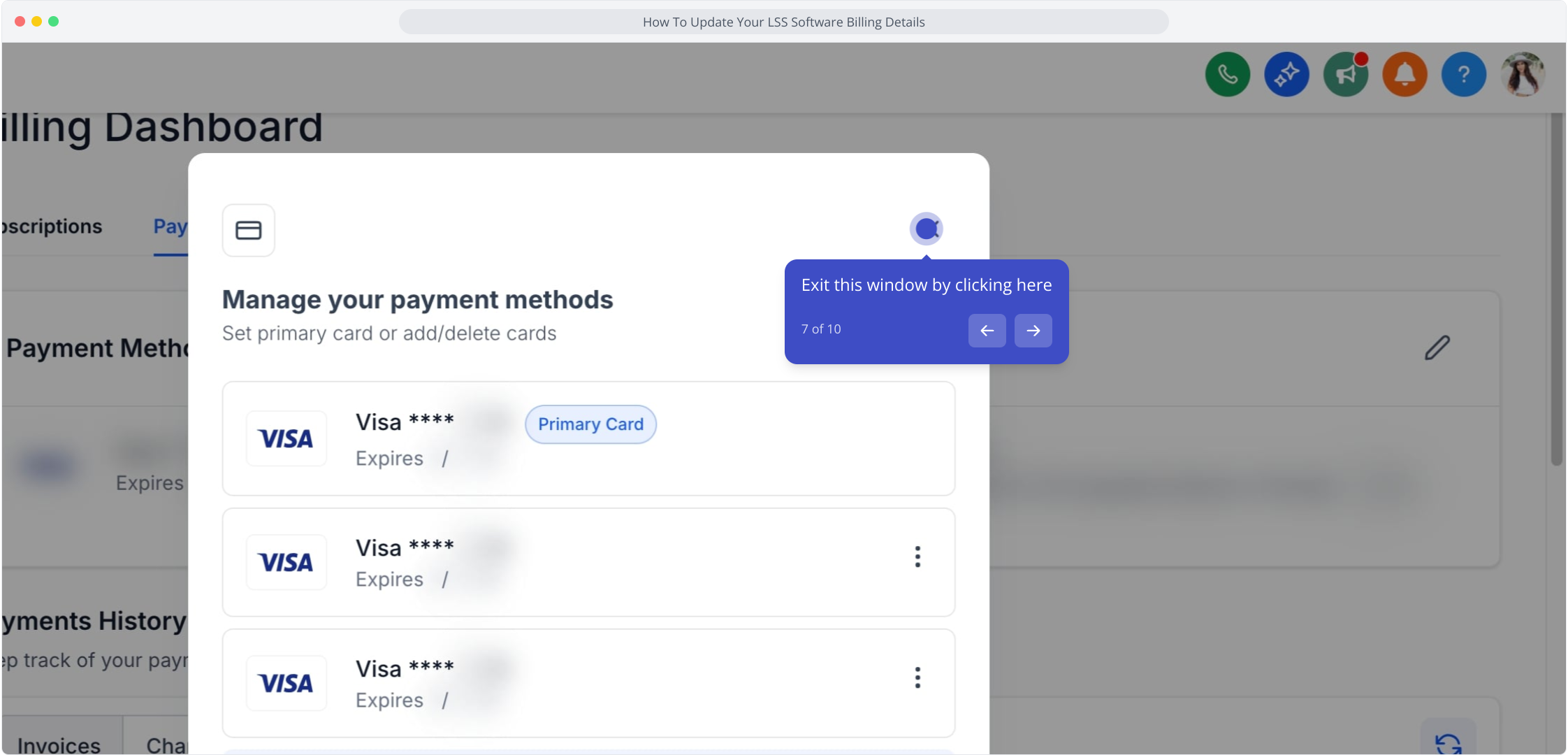
Task: Click the Visa logo on second card
Action: tap(286, 562)
